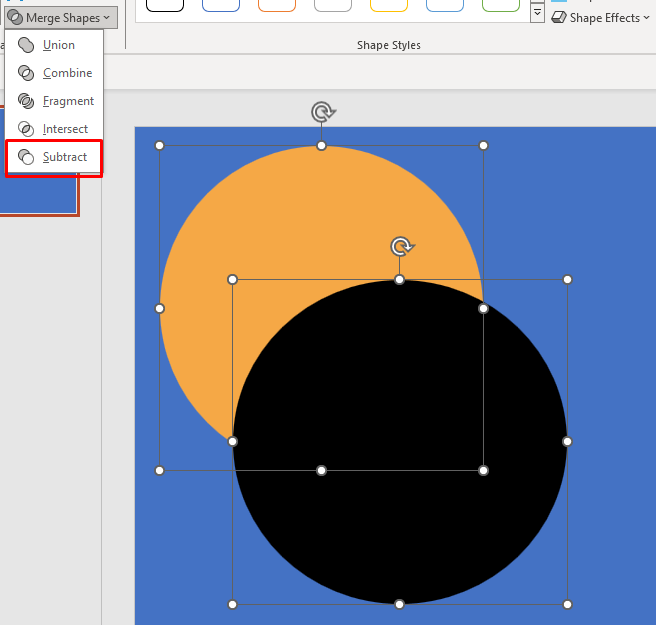Expand the Shape Effects dropdown

coord(600,17)
